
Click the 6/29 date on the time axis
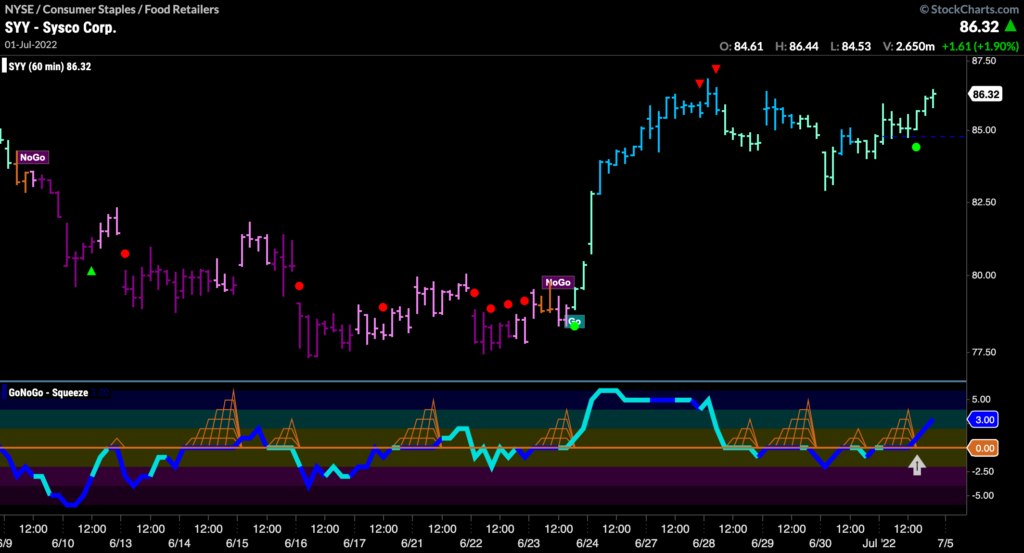click(x=762, y=543)
